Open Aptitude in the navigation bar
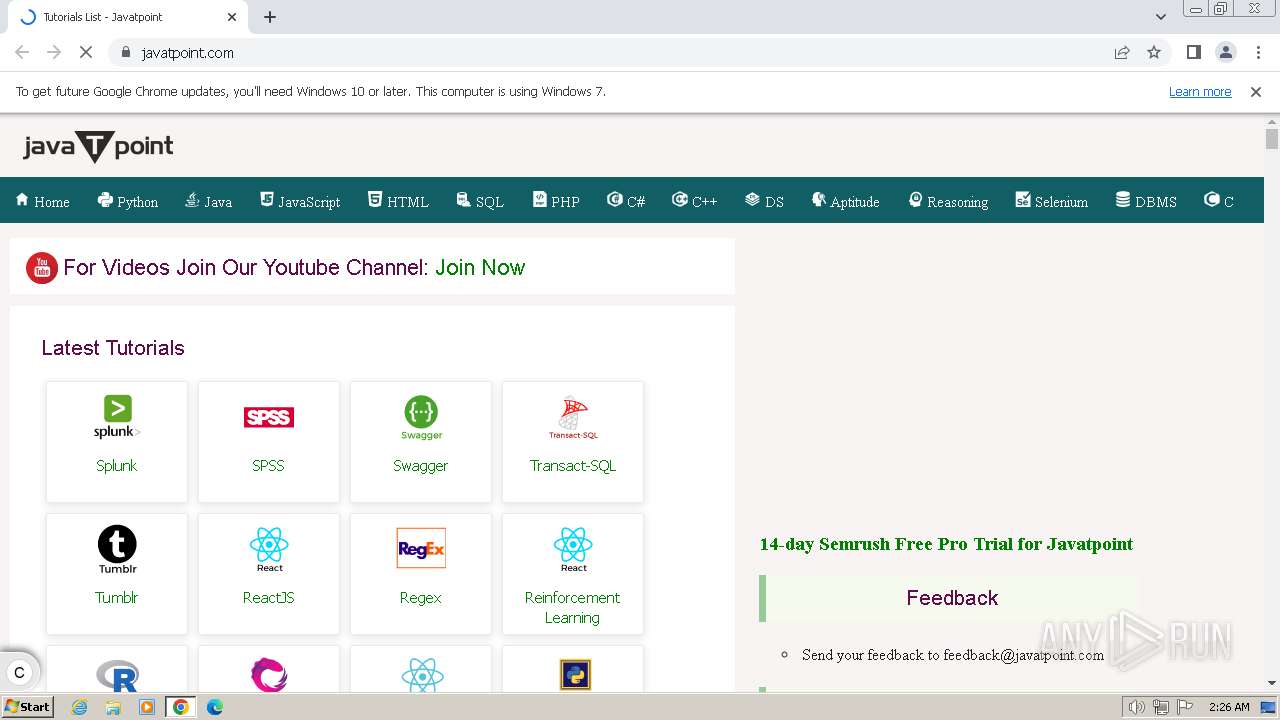Image resolution: width=1280 pixels, height=720 pixels. click(845, 201)
